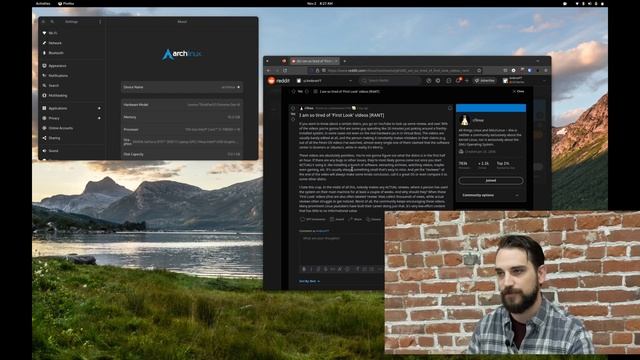
Task: Toggle bold in the comment editor toolbar
Action: tap(304, 269)
